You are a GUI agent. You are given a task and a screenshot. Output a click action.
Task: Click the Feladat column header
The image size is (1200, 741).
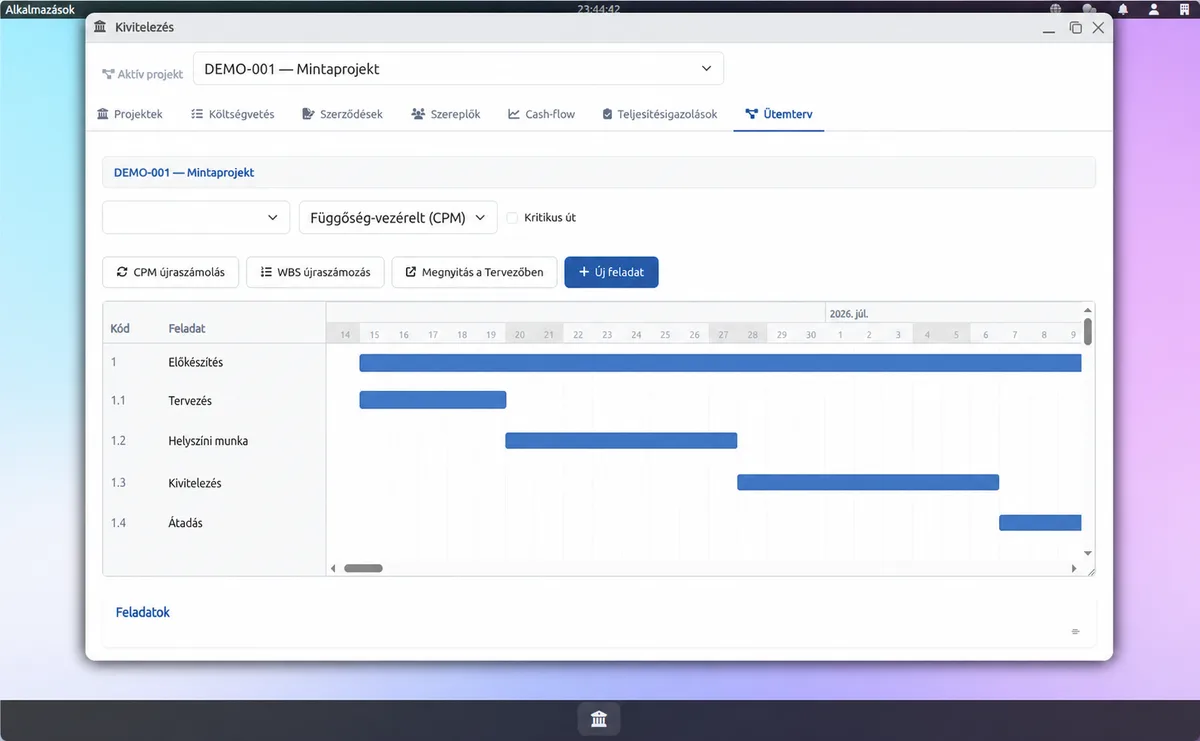(187, 328)
